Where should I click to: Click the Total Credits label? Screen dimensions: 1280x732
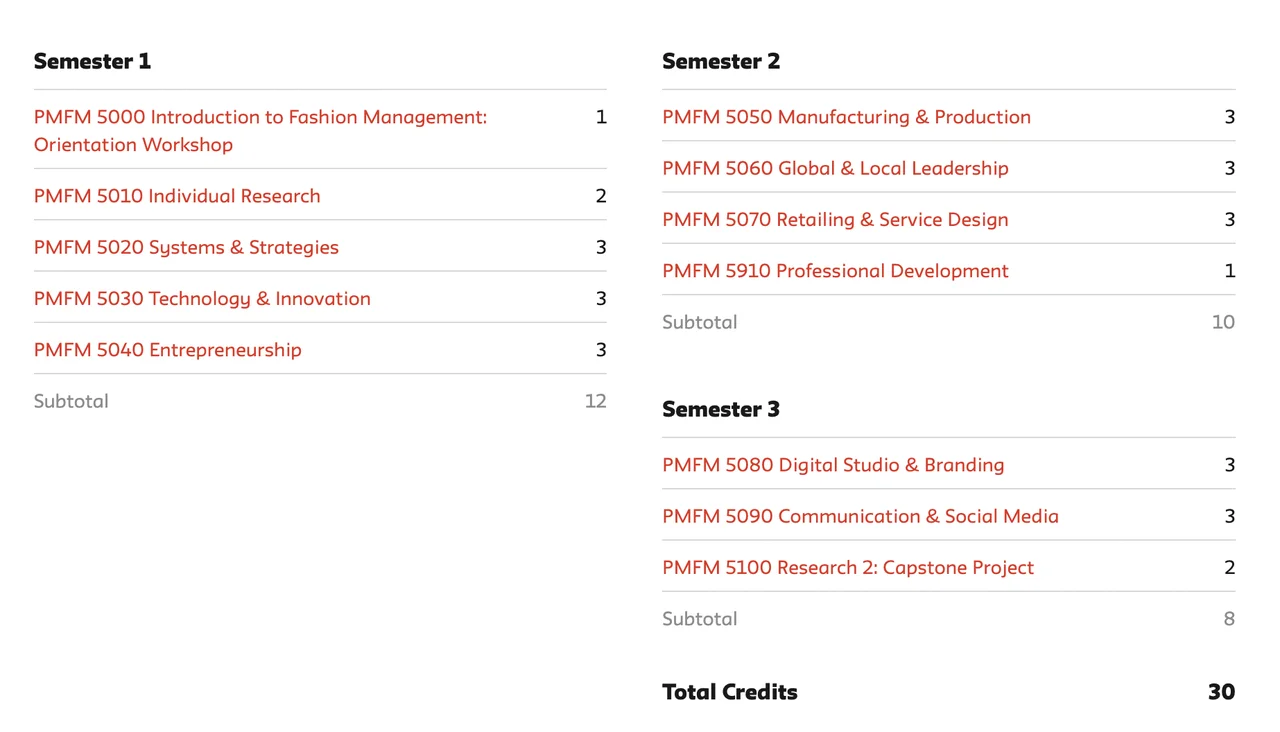pos(730,692)
